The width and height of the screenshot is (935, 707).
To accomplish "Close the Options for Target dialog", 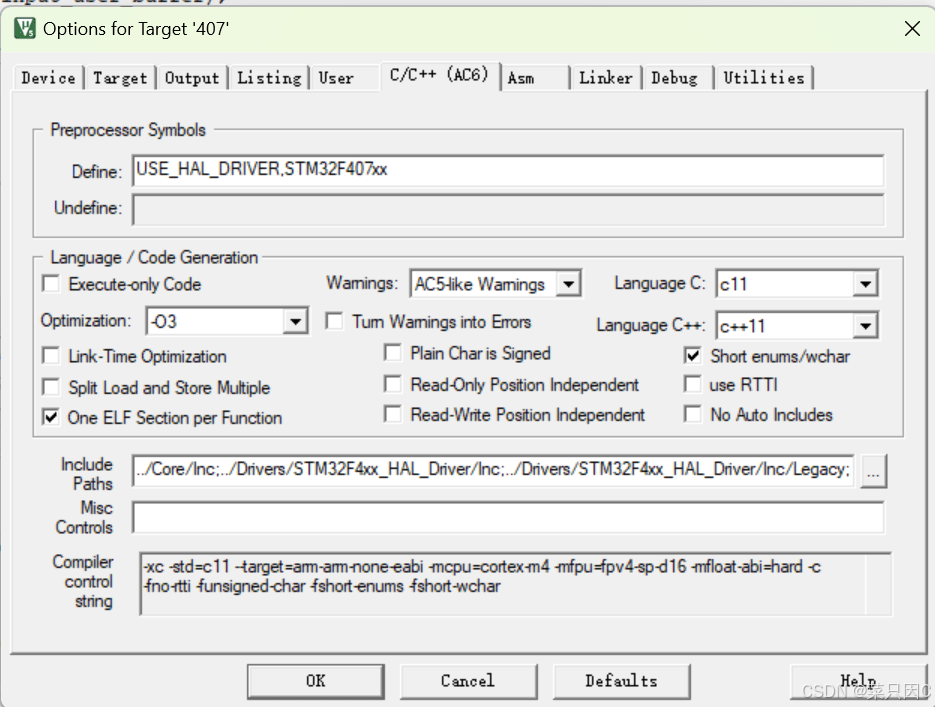I will tap(911, 29).
